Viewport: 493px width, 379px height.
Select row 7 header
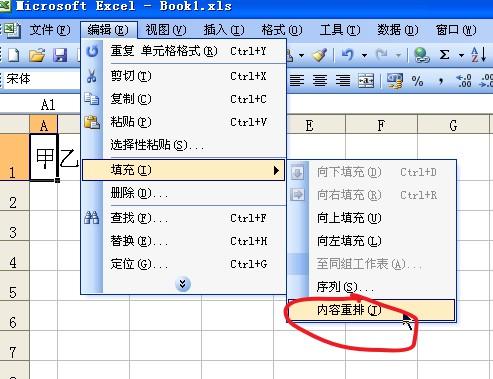(14, 346)
